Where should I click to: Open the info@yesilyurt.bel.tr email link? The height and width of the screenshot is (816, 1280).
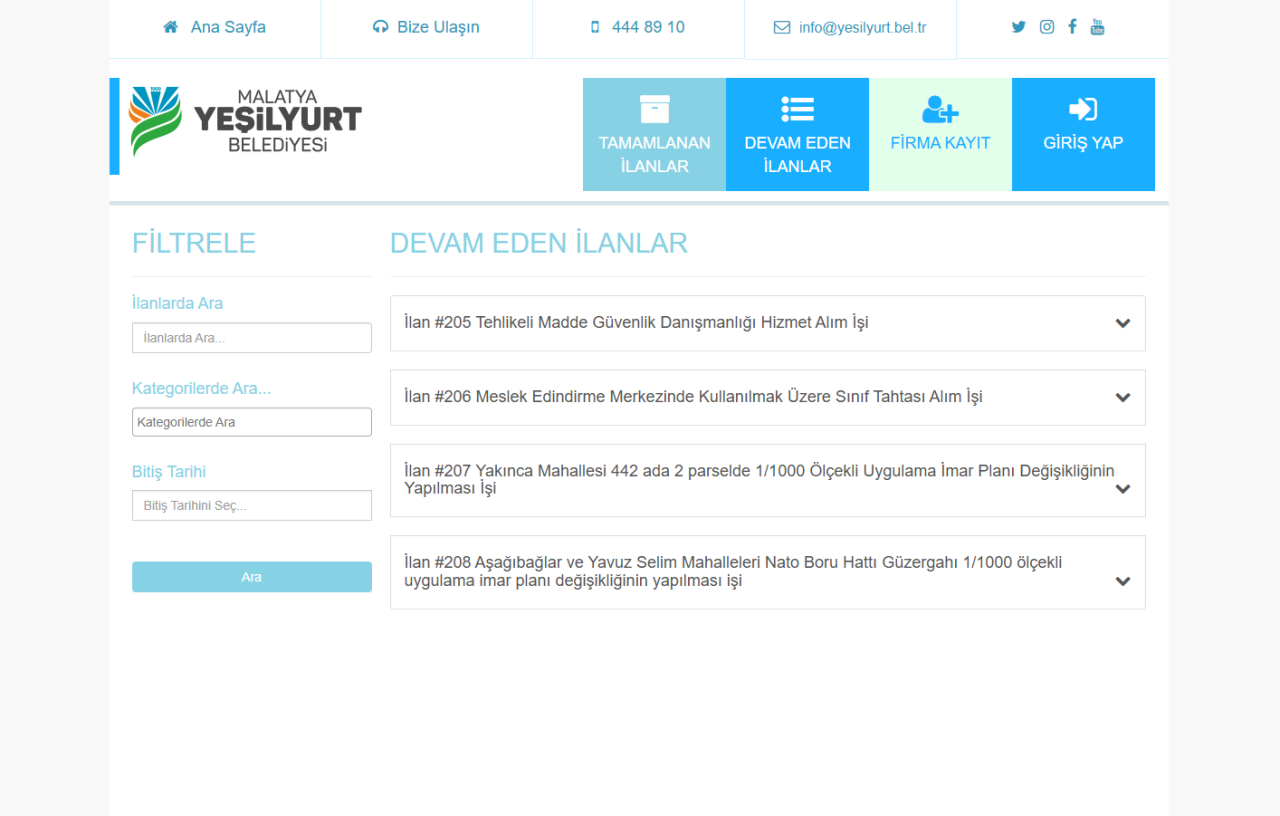[862, 27]
